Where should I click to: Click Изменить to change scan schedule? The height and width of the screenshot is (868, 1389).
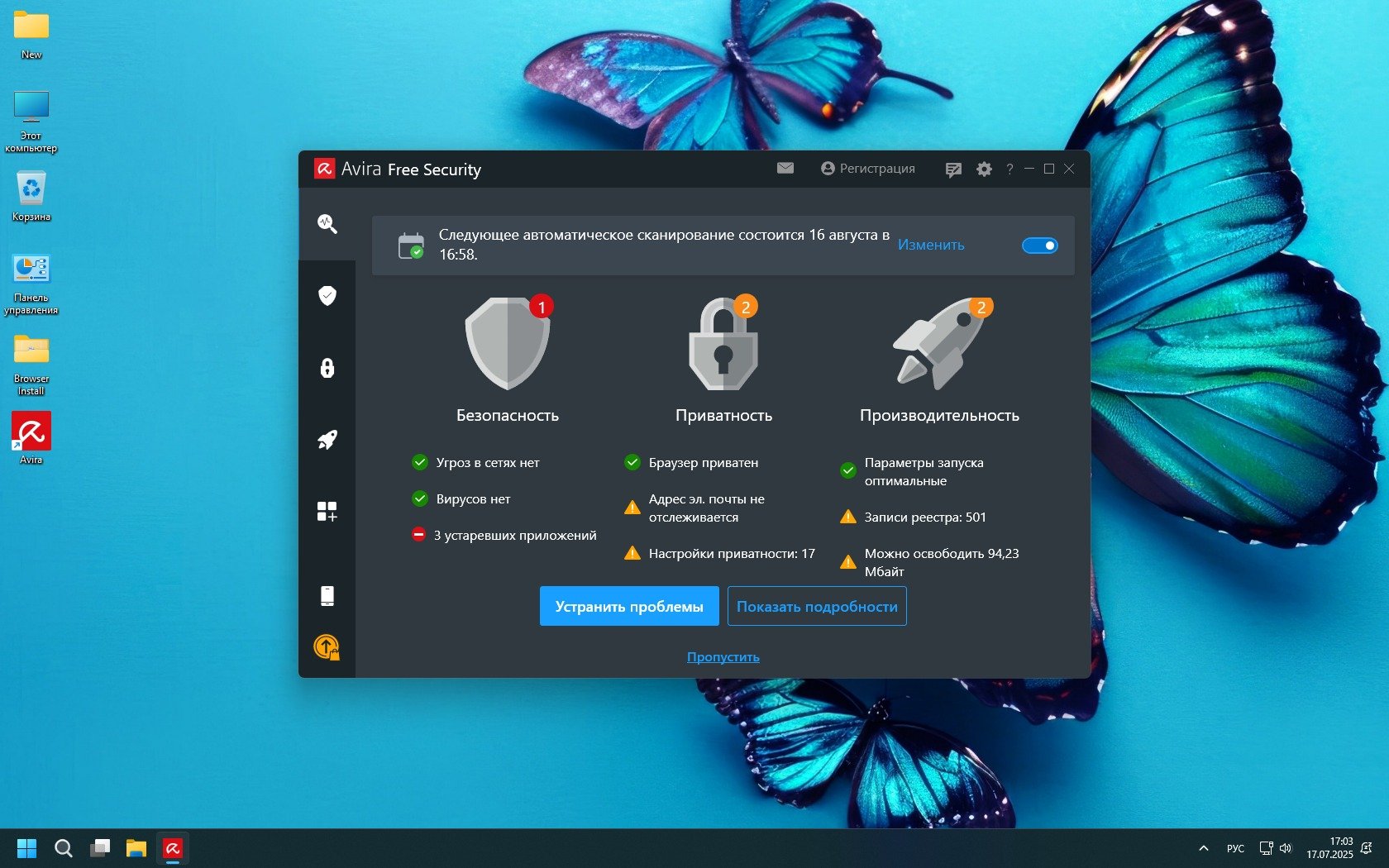[931, 245]
